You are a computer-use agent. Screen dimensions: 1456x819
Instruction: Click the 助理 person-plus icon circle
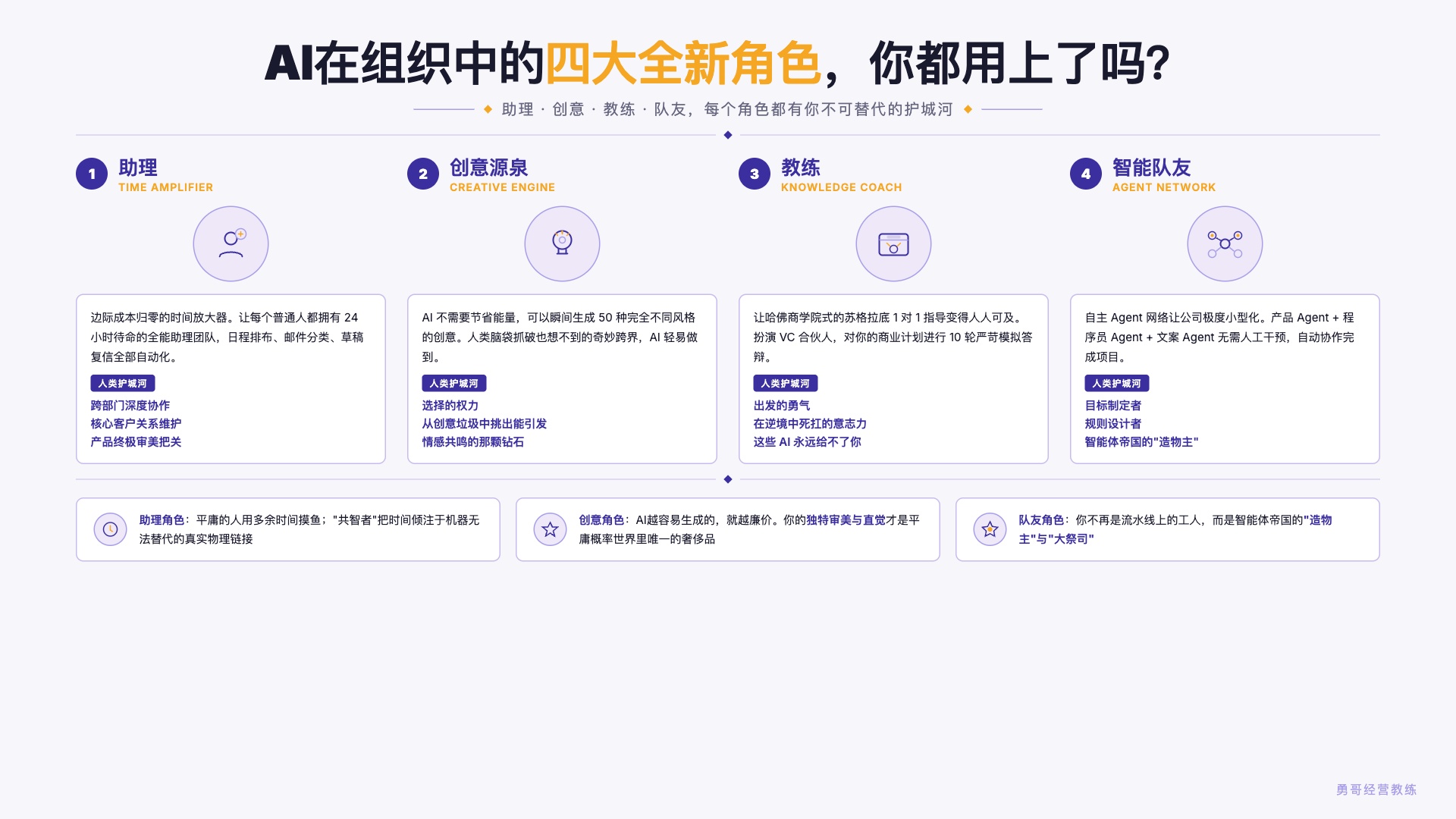coord(231,243)
